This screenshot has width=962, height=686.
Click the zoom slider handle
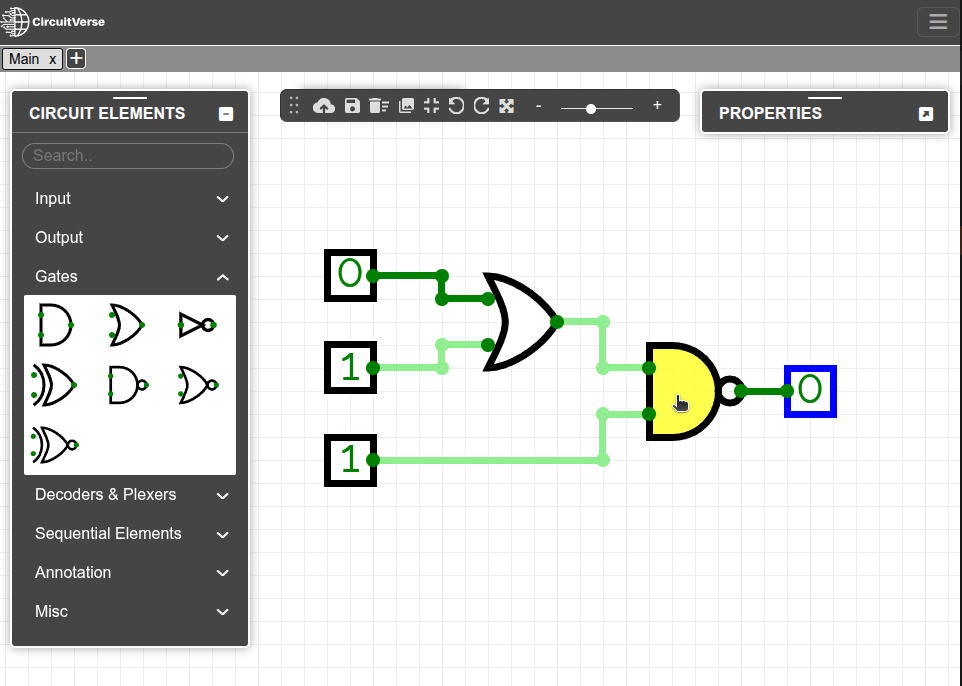point(591,107)
